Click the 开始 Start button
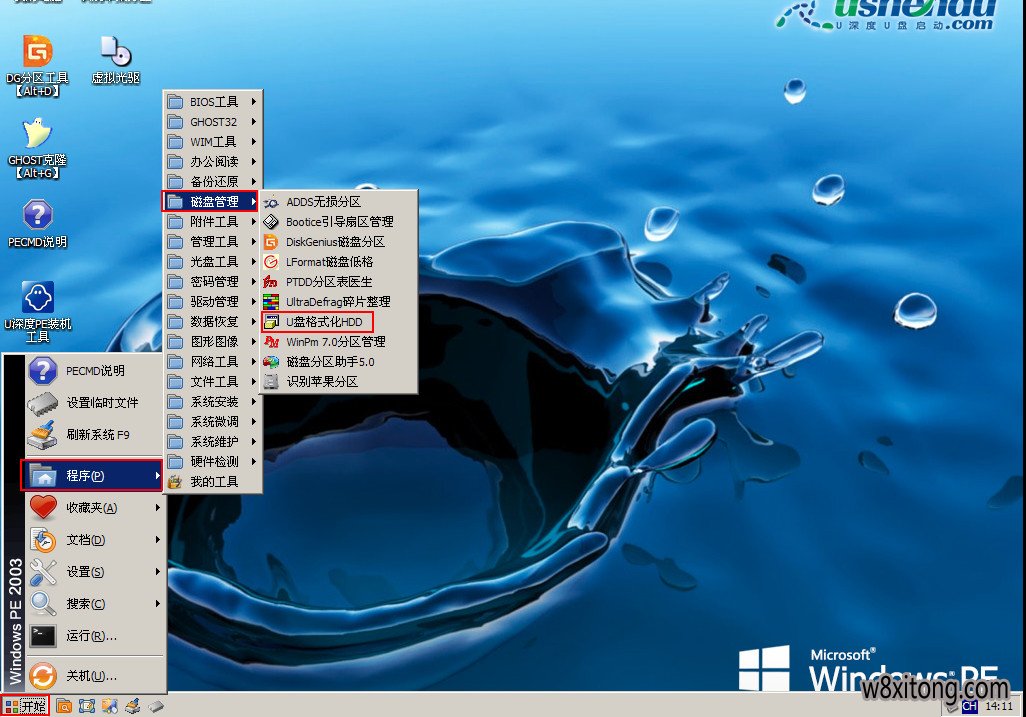Screen dimensions: 1026x717 [25, 705]
